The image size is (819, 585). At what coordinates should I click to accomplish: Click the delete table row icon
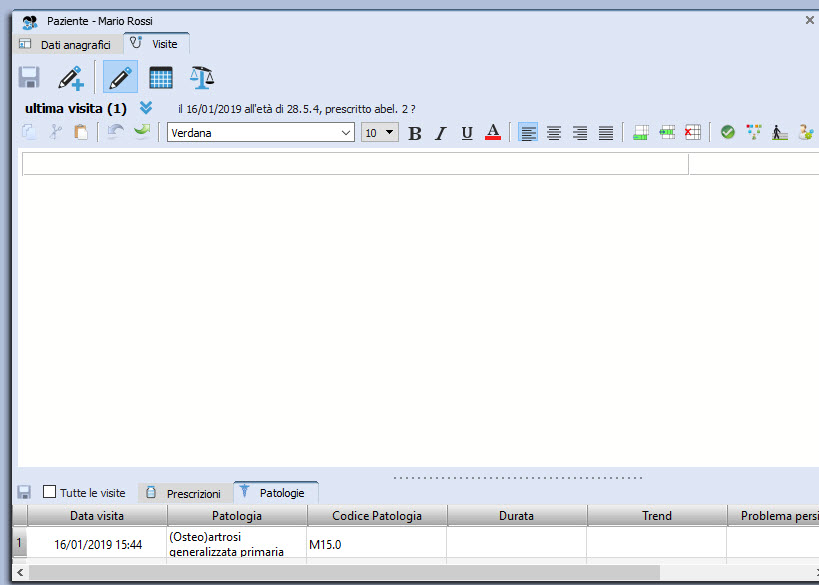pyautogui.click(x=692, y=132)
